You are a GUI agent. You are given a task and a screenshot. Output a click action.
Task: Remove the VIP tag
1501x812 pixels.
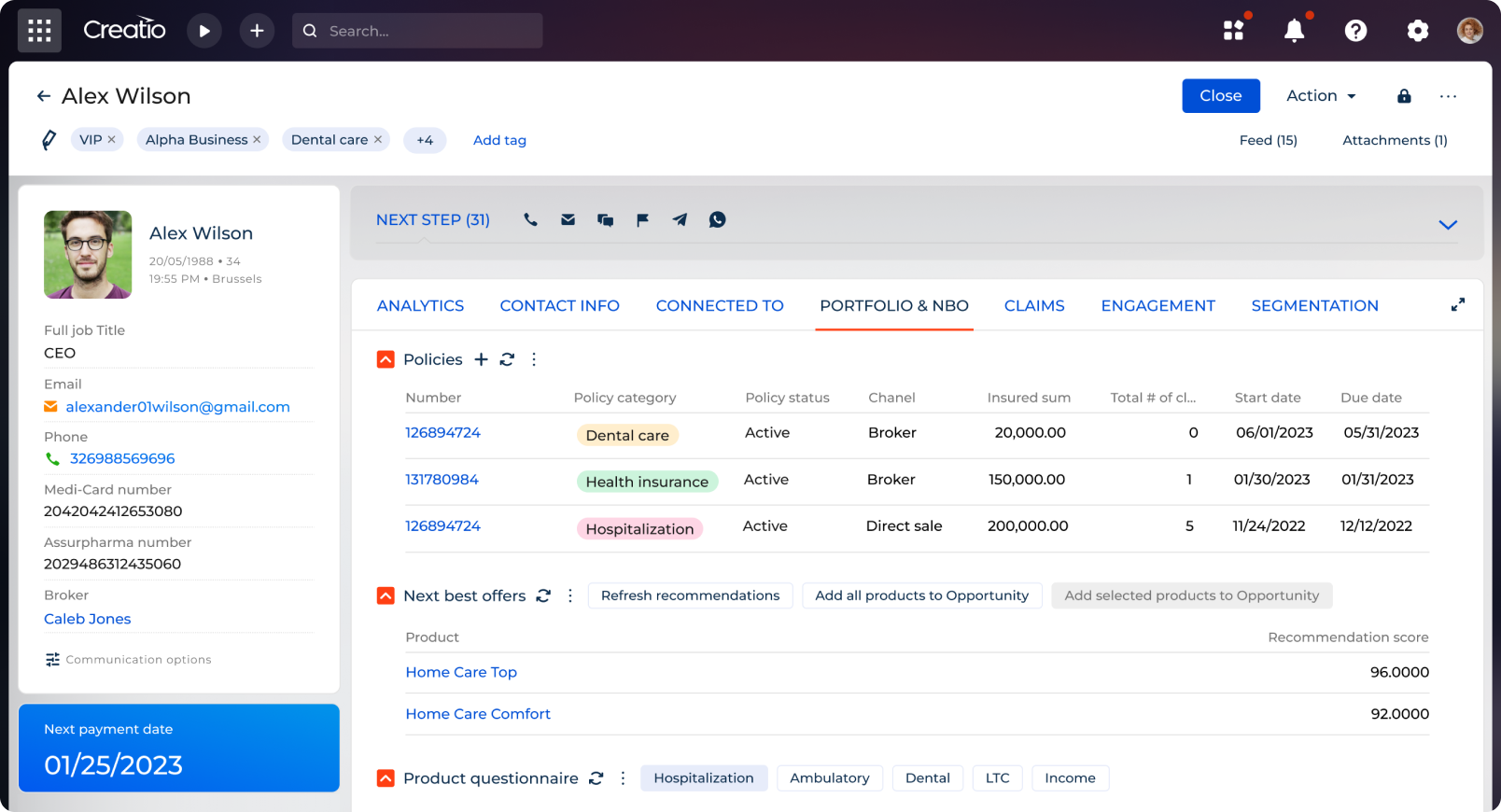click(x=112, y=140)
